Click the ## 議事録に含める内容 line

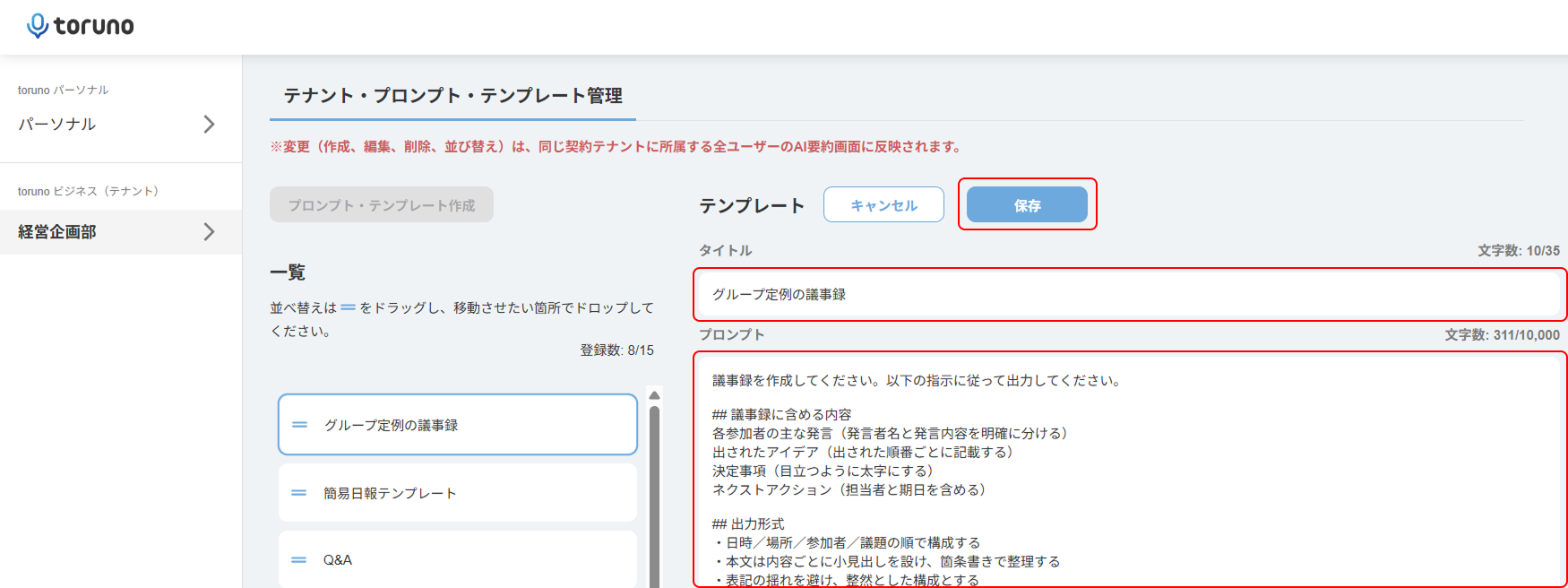point(781,415)
